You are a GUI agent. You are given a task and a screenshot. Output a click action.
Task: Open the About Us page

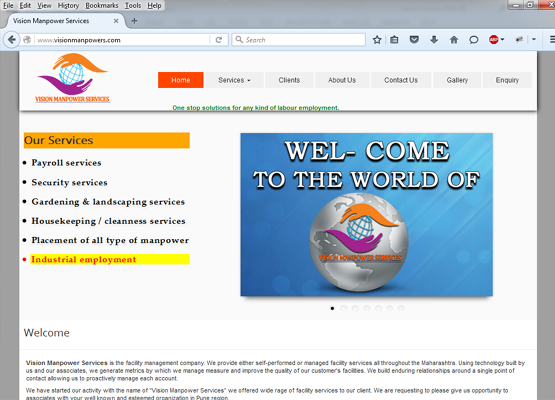(x=342, y=80)
